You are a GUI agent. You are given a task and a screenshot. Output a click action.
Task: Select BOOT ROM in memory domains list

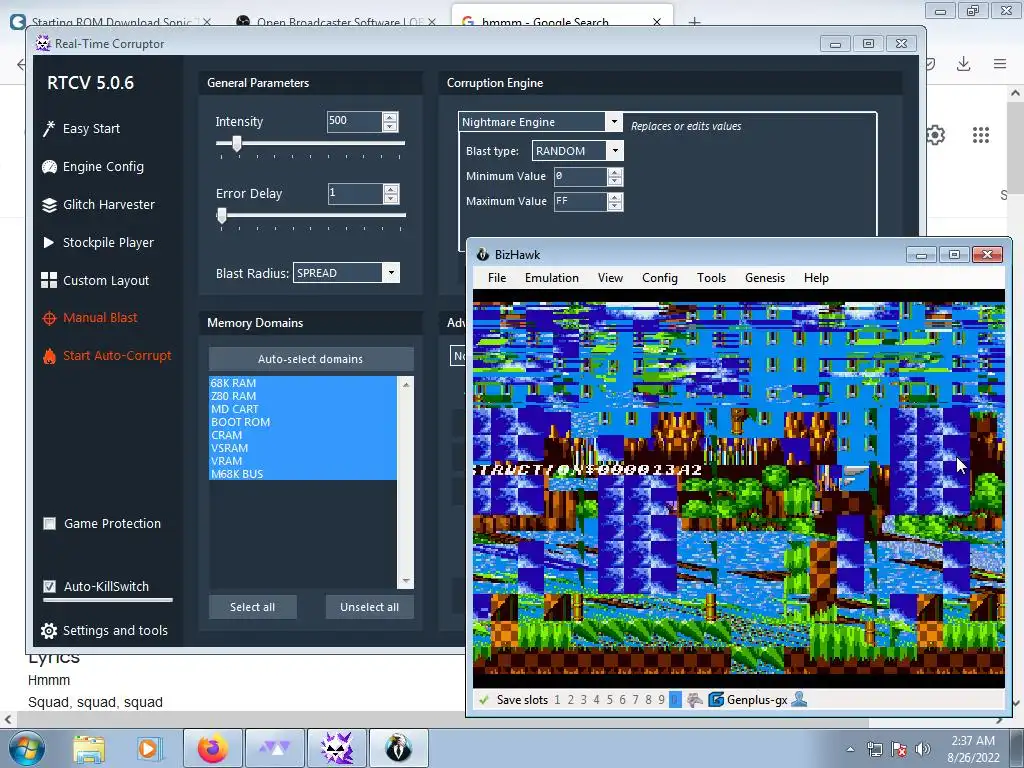(302, 422)
